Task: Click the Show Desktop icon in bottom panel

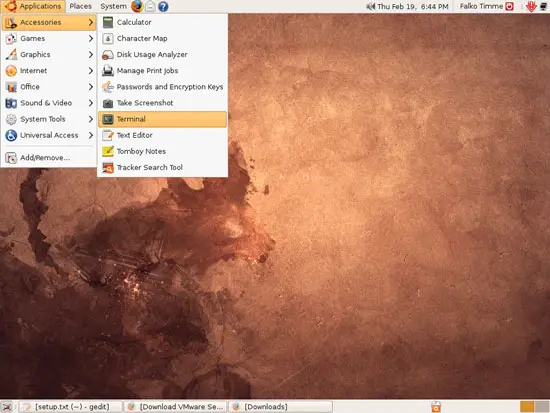Action: tap(7, 407)
